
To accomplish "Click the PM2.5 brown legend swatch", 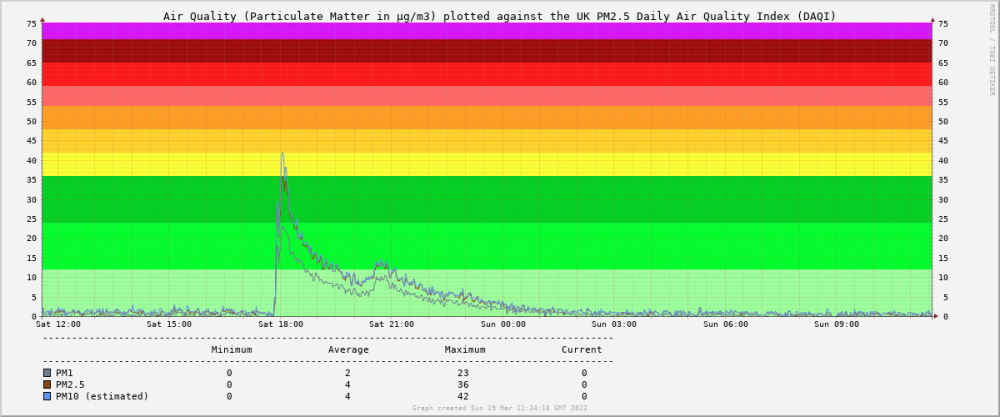I will 47,384.
